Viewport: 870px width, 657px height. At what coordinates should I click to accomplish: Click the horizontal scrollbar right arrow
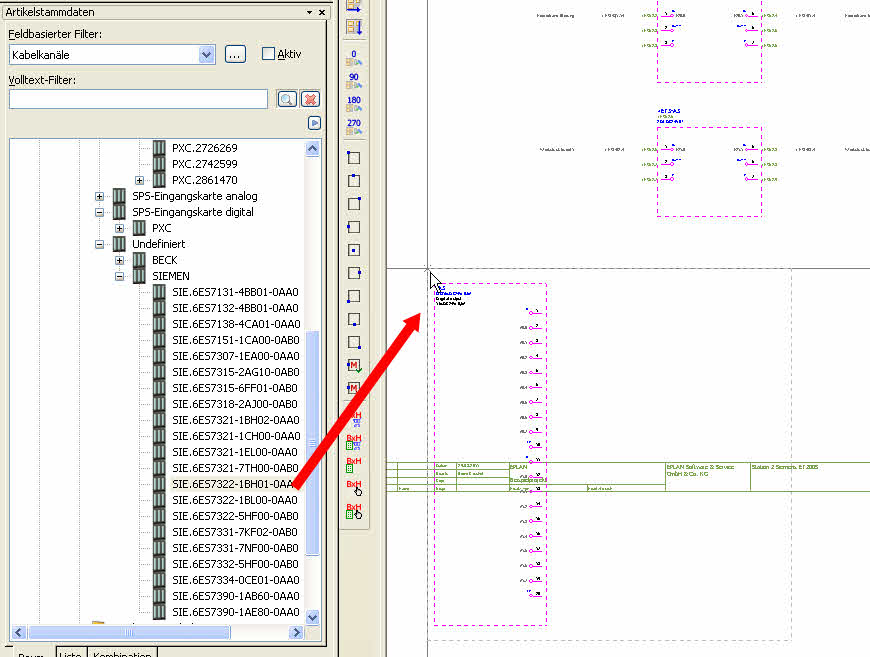click(x=296, y=633)
